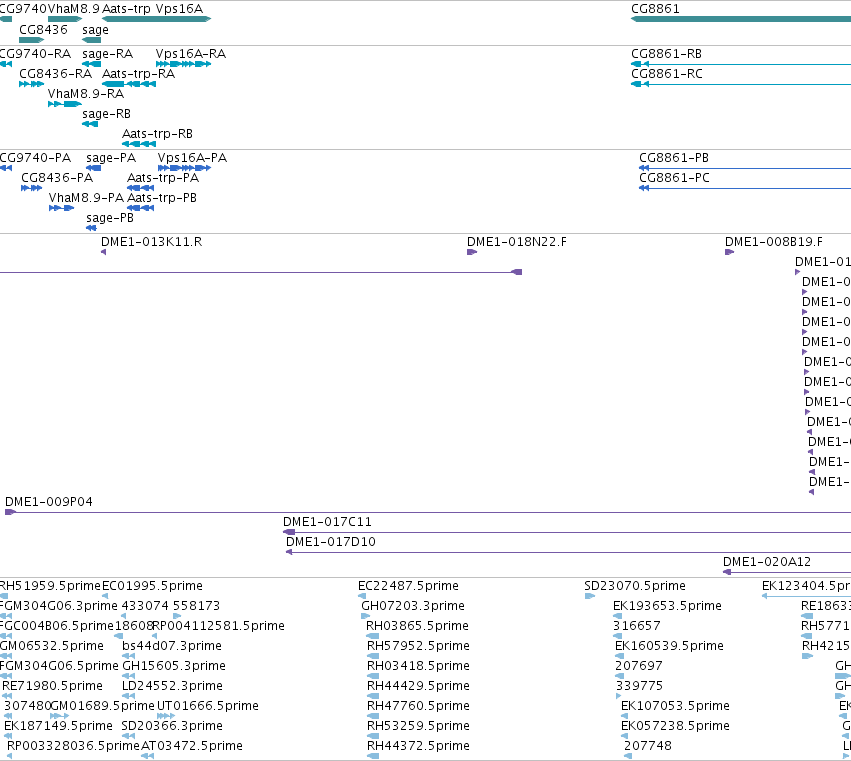This screenshot has height=761, width=851.
Task: Click the CG8436-PA protein label
Action: [57, 178]
